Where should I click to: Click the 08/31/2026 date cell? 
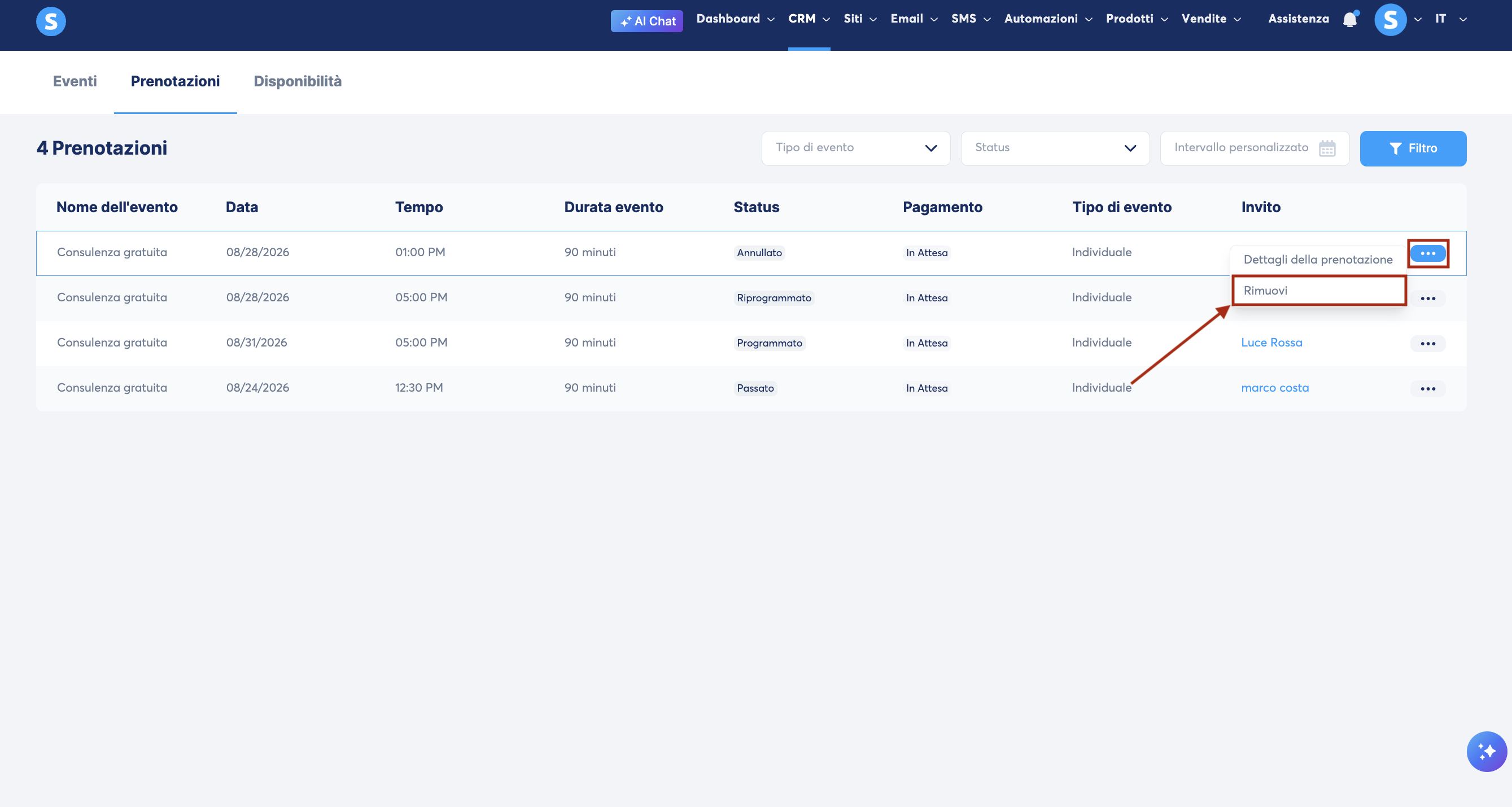pos(256,343)
